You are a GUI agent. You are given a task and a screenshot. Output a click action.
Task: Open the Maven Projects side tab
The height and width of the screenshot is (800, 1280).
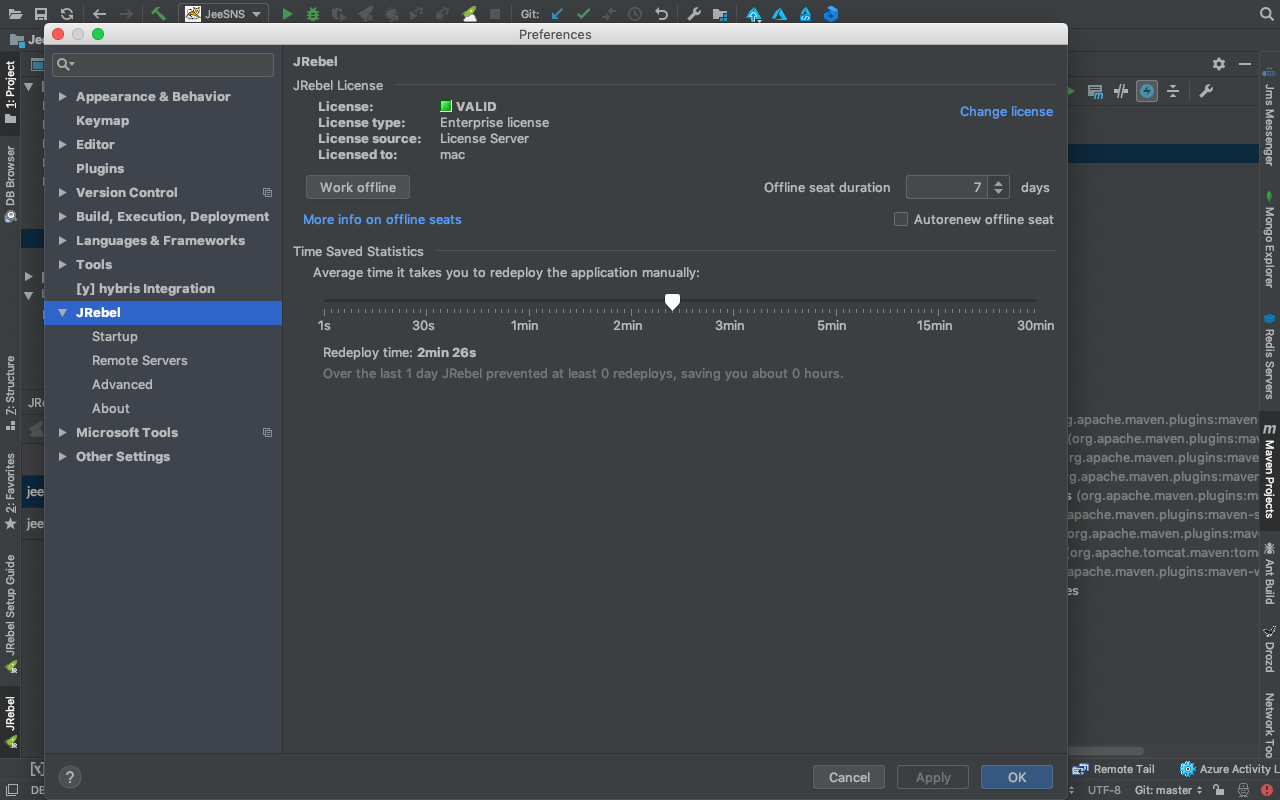(1269, 470)
